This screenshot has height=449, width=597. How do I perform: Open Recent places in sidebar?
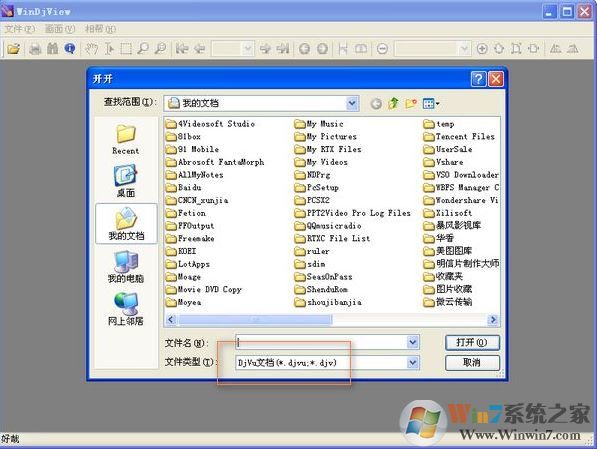coord(126,139)
